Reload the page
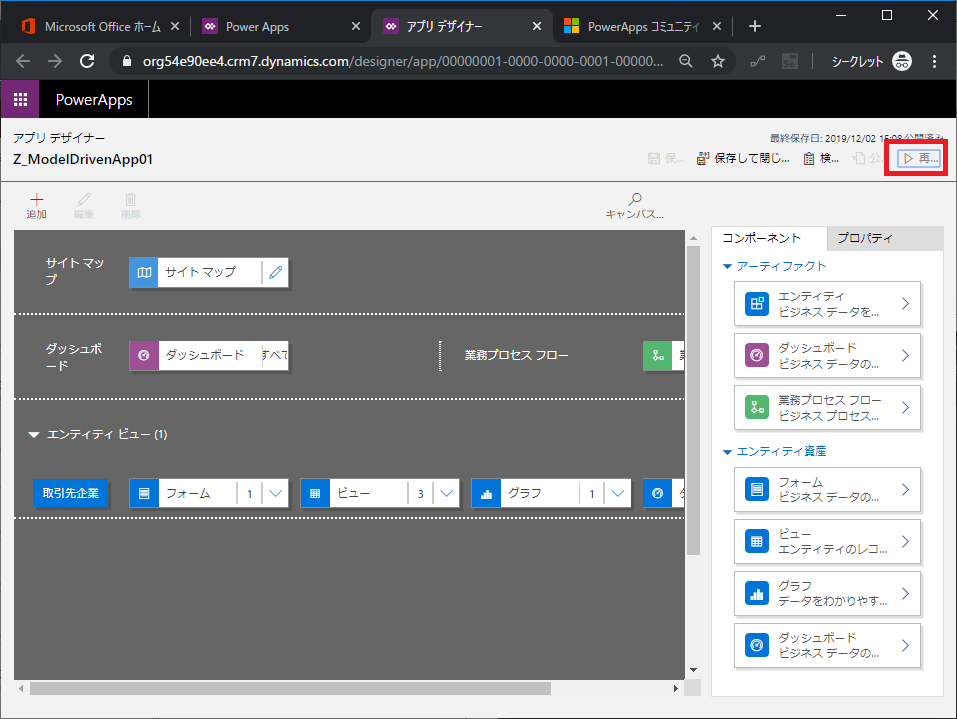 pos(87,61)
